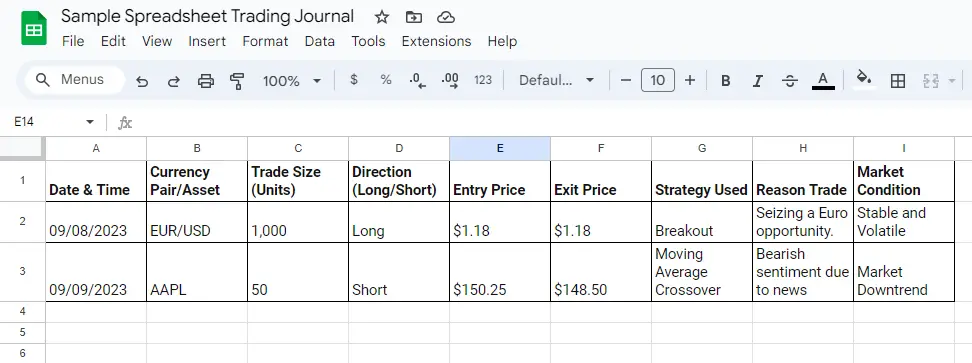Open the Insert menu

tap(207, 42)
